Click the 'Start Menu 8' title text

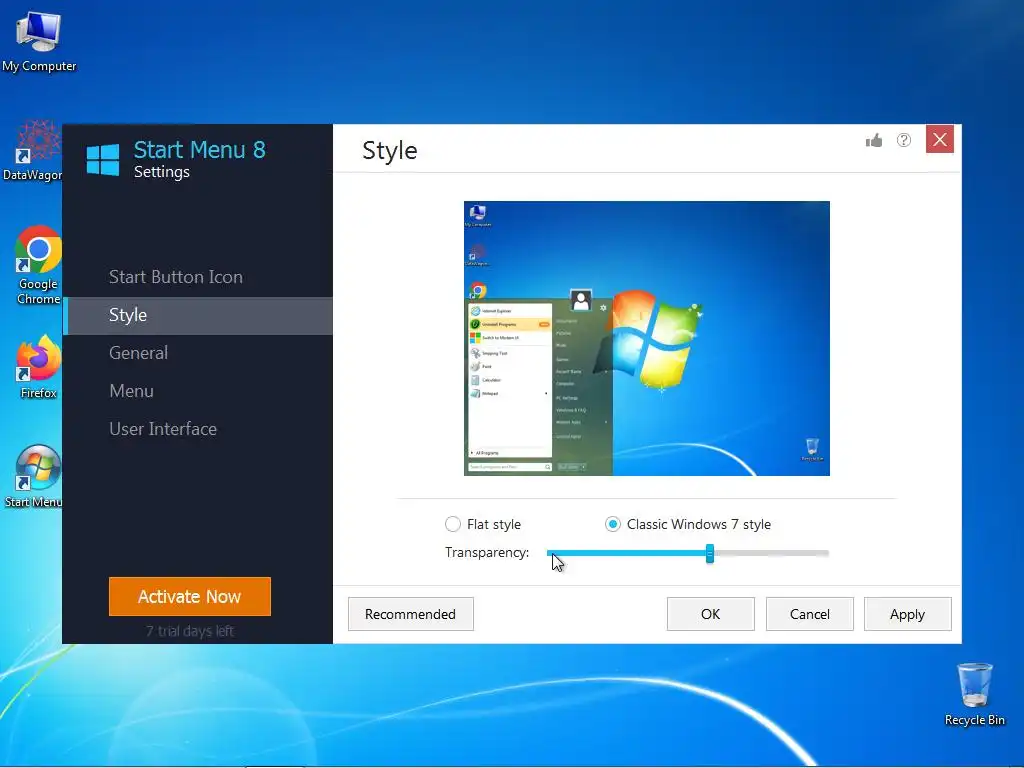200,150
